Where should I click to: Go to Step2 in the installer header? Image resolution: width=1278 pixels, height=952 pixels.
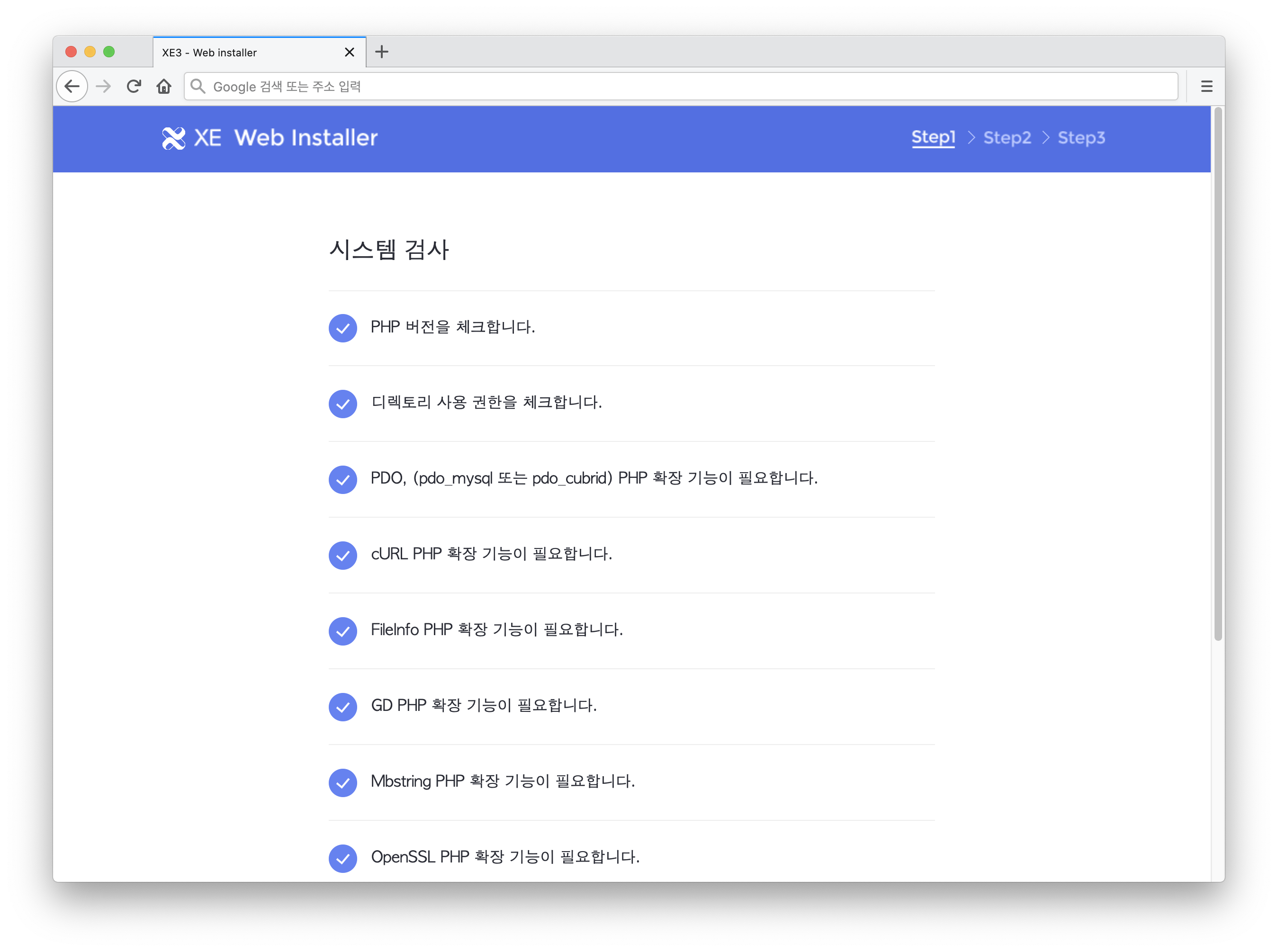click(x=1007, y=138)
